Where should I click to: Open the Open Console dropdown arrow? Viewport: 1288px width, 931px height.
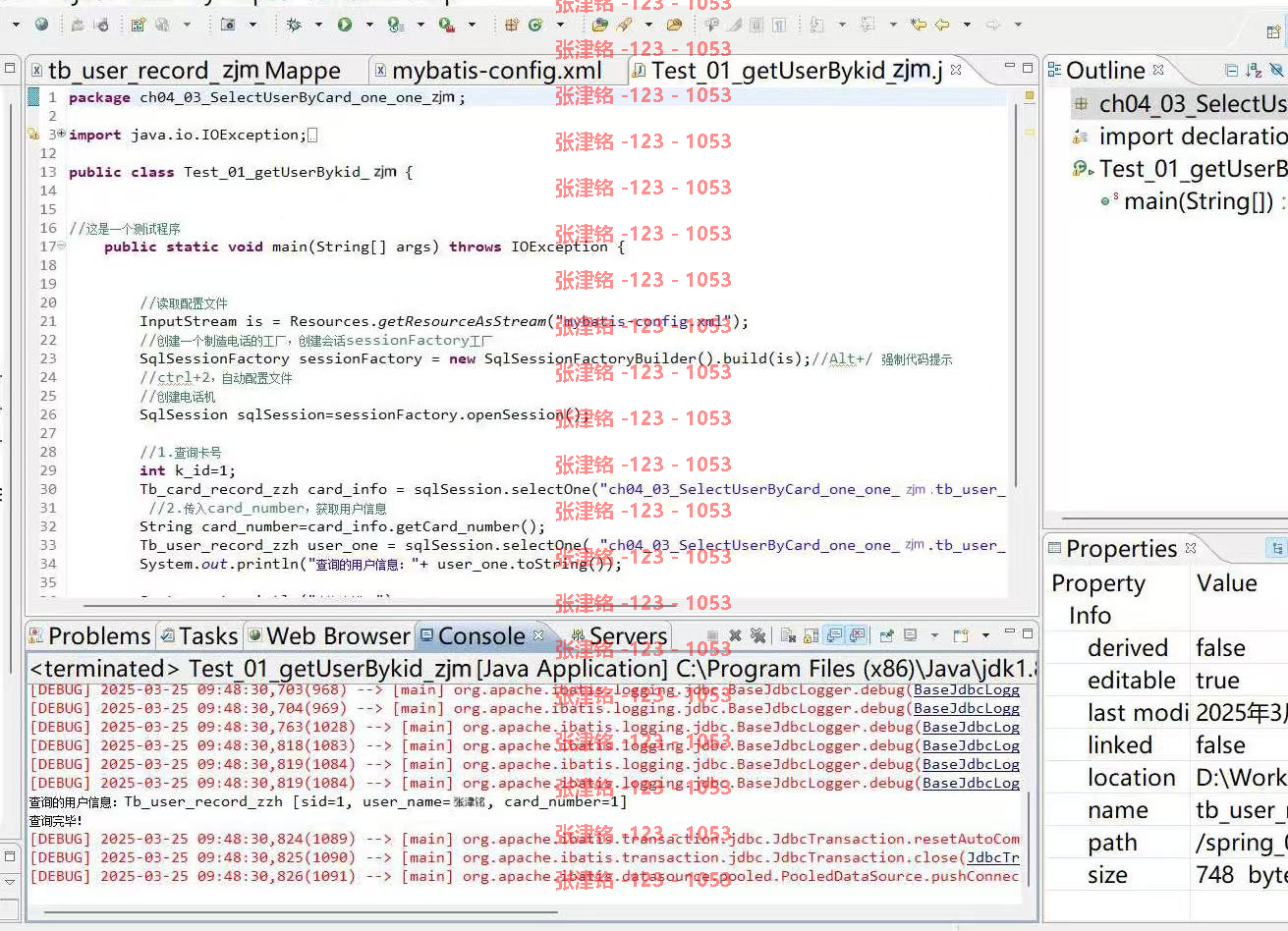[x=985, y=635]
